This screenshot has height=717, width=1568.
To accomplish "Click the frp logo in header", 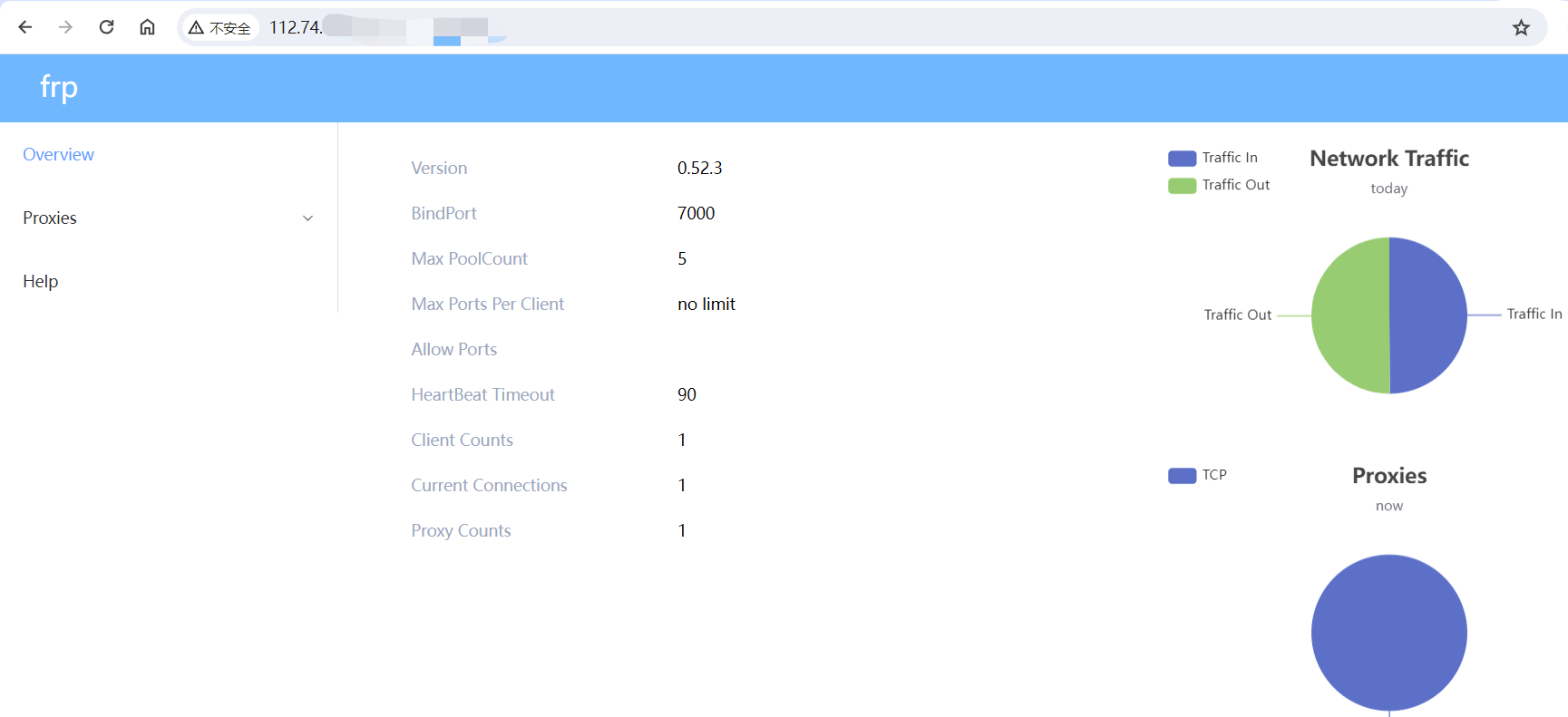I will 59,87.
